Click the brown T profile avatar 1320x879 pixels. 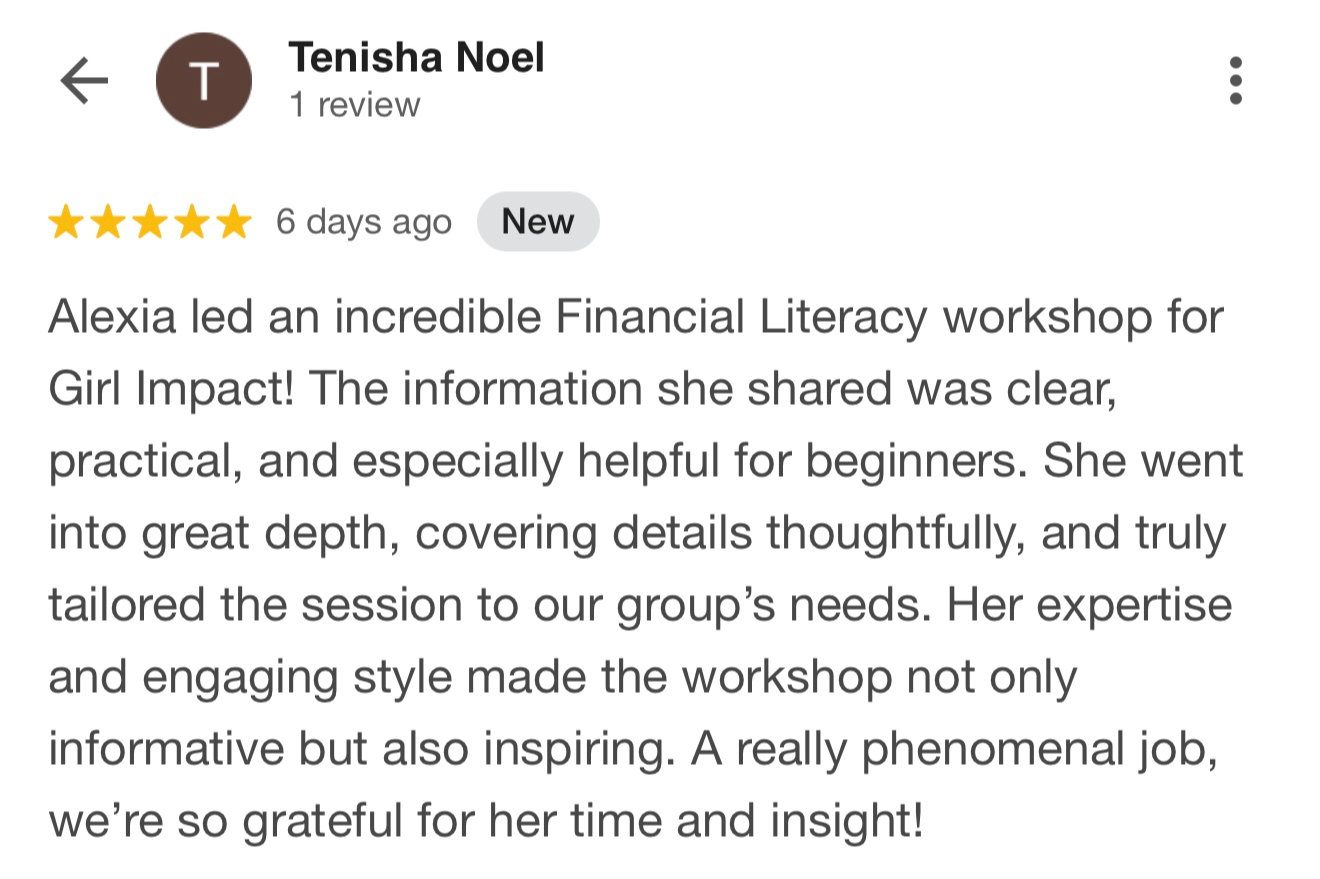tap(204, 81)
